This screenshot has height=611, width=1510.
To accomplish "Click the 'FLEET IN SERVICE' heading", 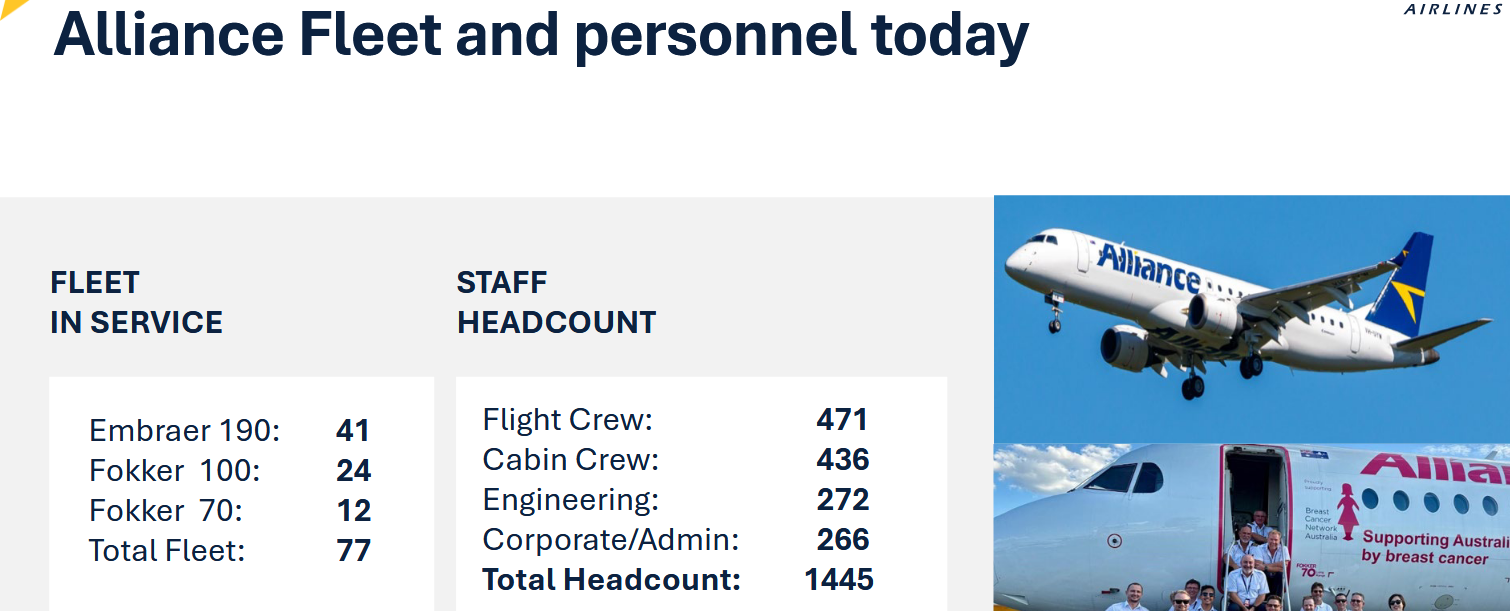I will pos(136,302).
